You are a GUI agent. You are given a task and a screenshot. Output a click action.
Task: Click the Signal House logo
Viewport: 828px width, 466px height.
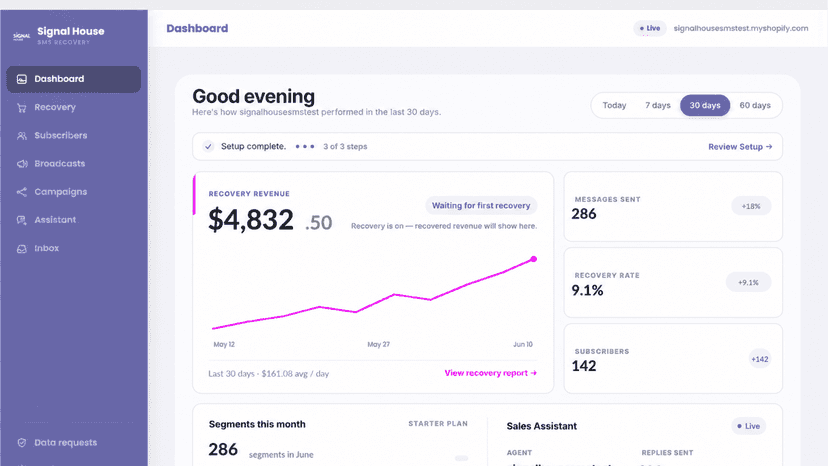(21, 36)
